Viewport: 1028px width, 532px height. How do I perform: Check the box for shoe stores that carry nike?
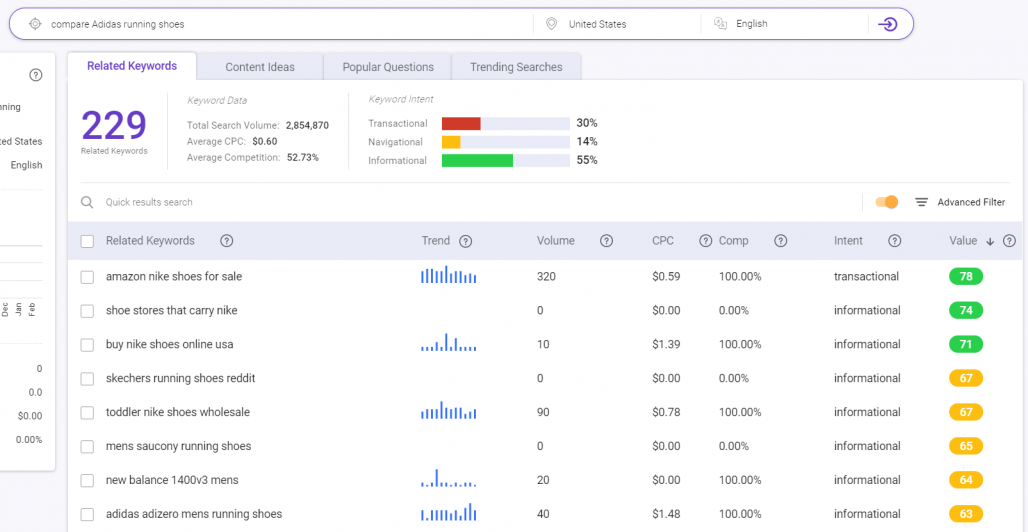[x=87, y=311]
